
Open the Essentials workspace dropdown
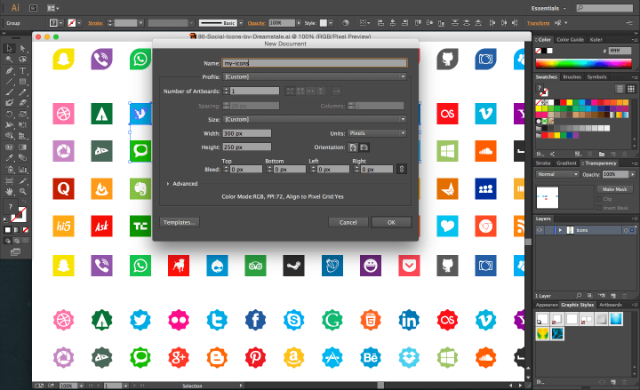click(549, 8)
